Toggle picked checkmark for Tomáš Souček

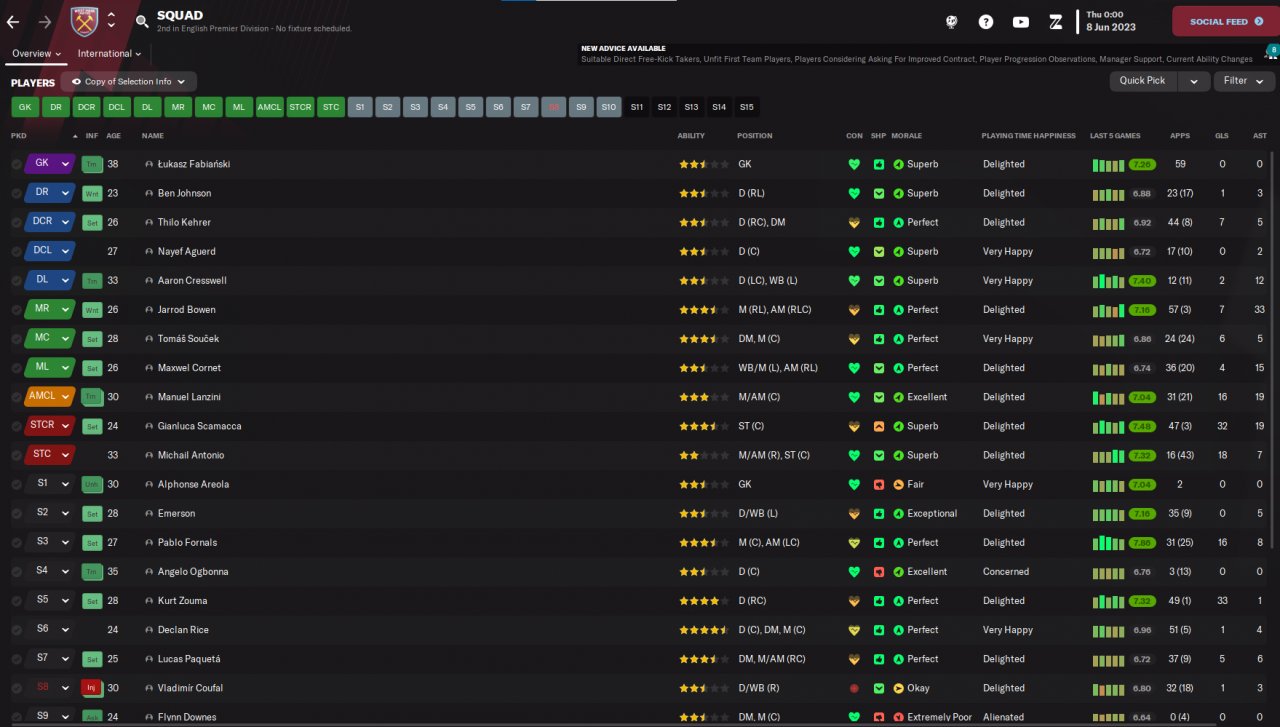[x=17, y=339]
